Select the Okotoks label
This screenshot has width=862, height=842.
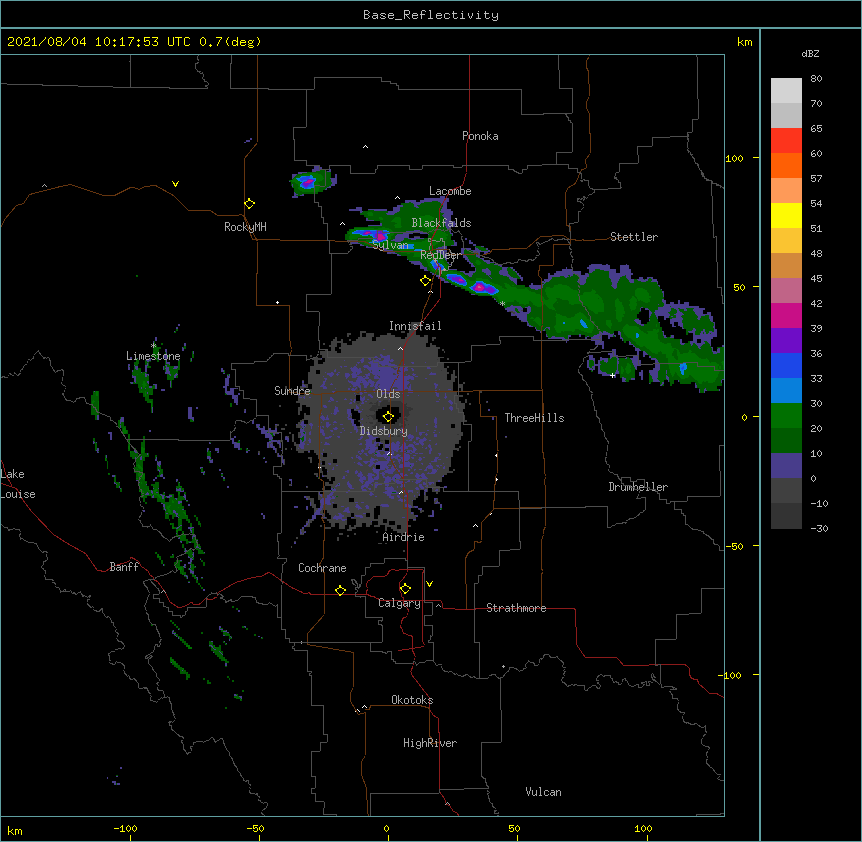click(412, 700)
